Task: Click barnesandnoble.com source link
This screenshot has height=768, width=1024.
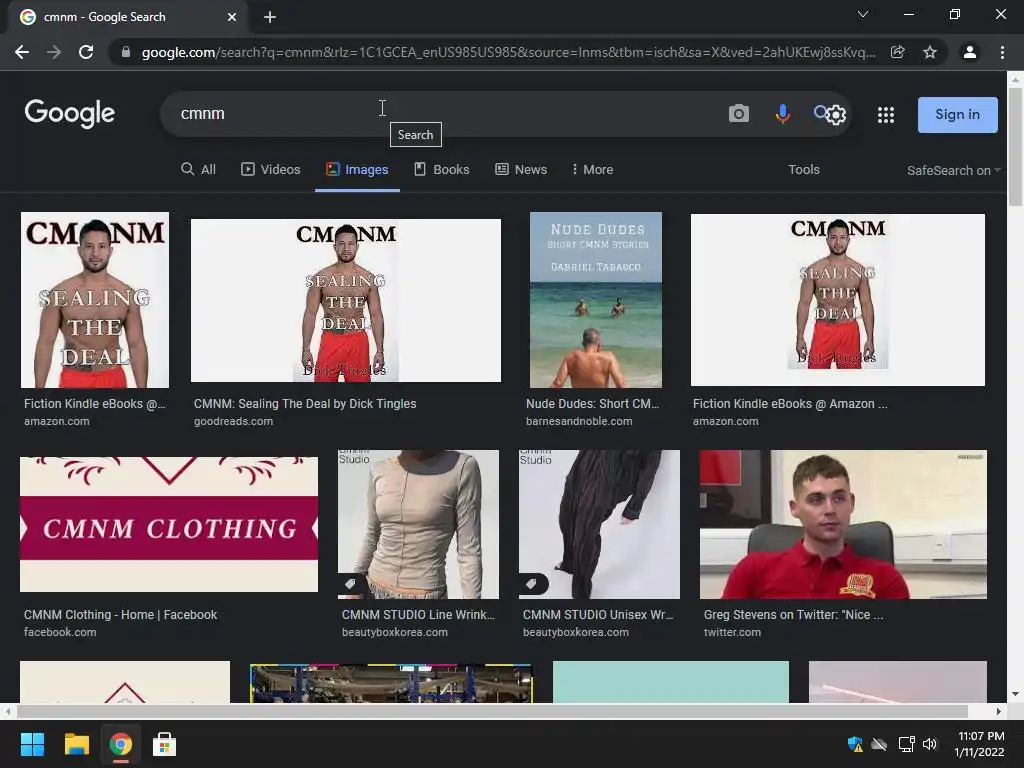Action: click(579, 421)
